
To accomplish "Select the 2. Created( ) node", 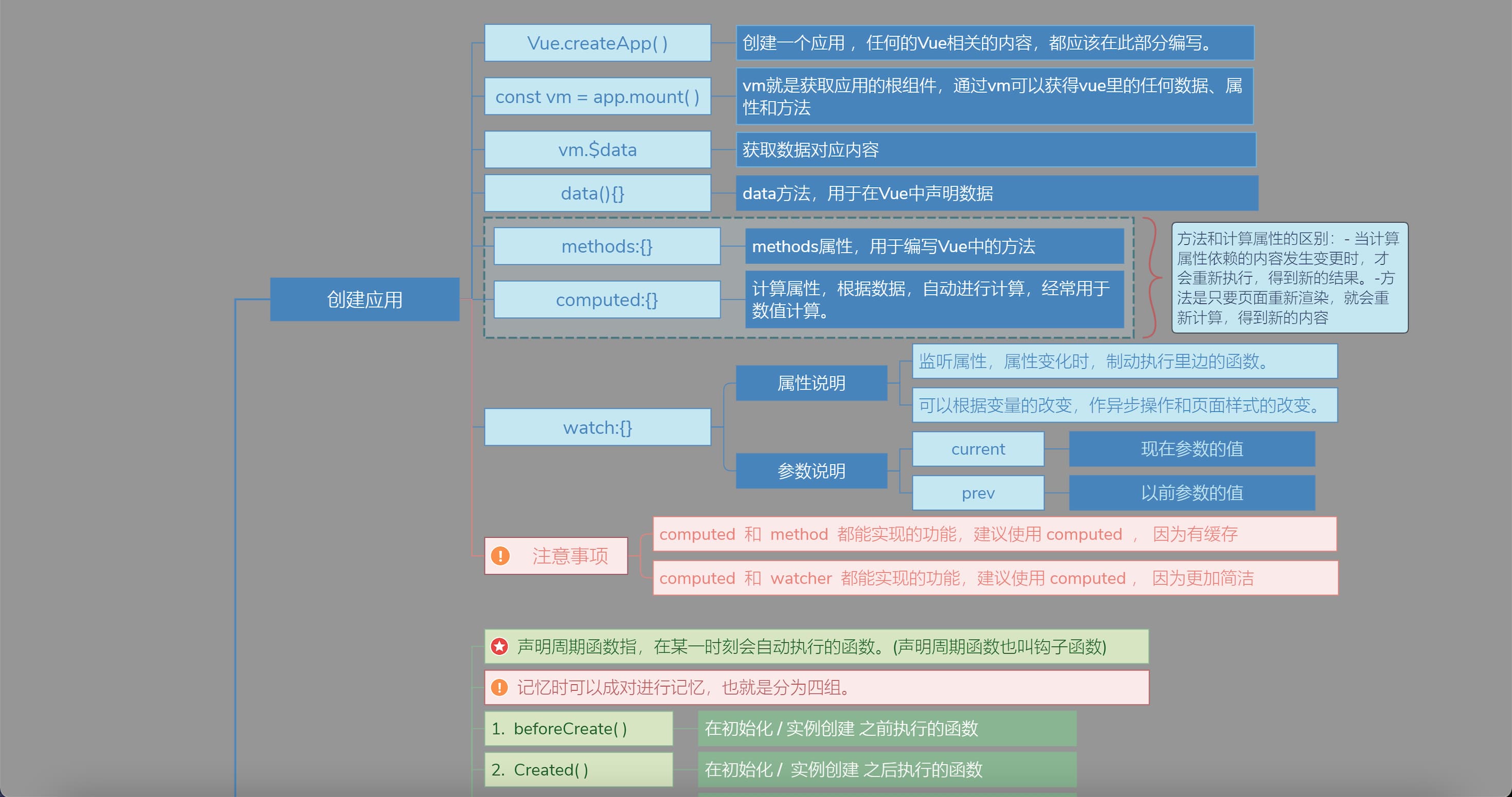I will [x=578, y=769].
